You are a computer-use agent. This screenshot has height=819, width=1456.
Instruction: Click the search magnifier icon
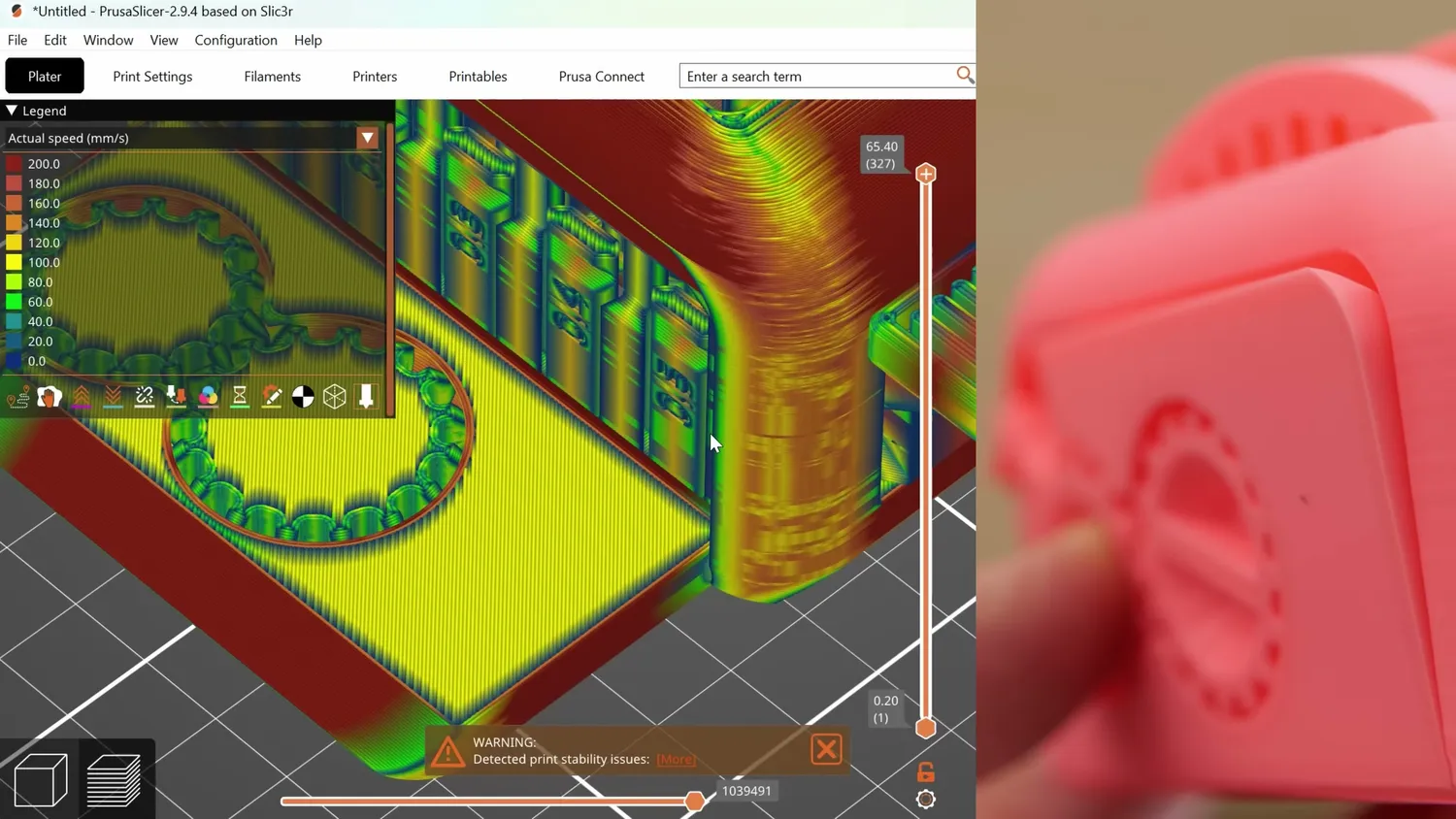pos(964,75)
